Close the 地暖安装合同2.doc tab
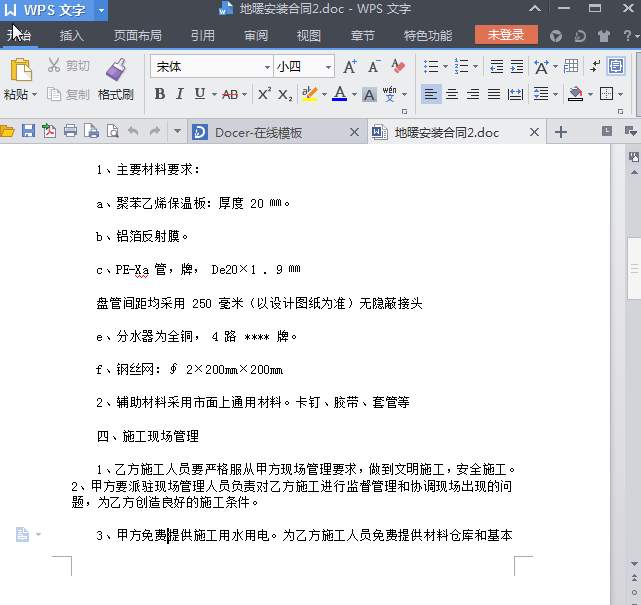Viewport: 641px width, 605px height. tap(534, 132)
